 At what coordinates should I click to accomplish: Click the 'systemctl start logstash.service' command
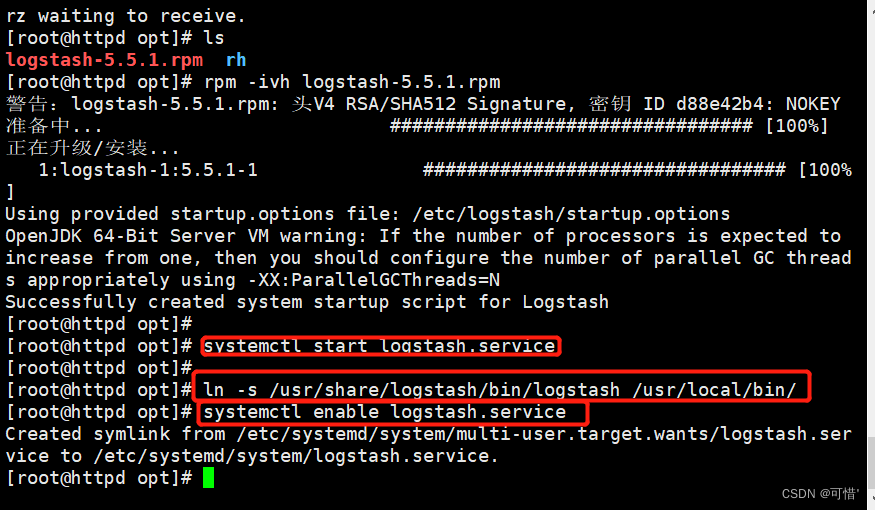(379, 346)
